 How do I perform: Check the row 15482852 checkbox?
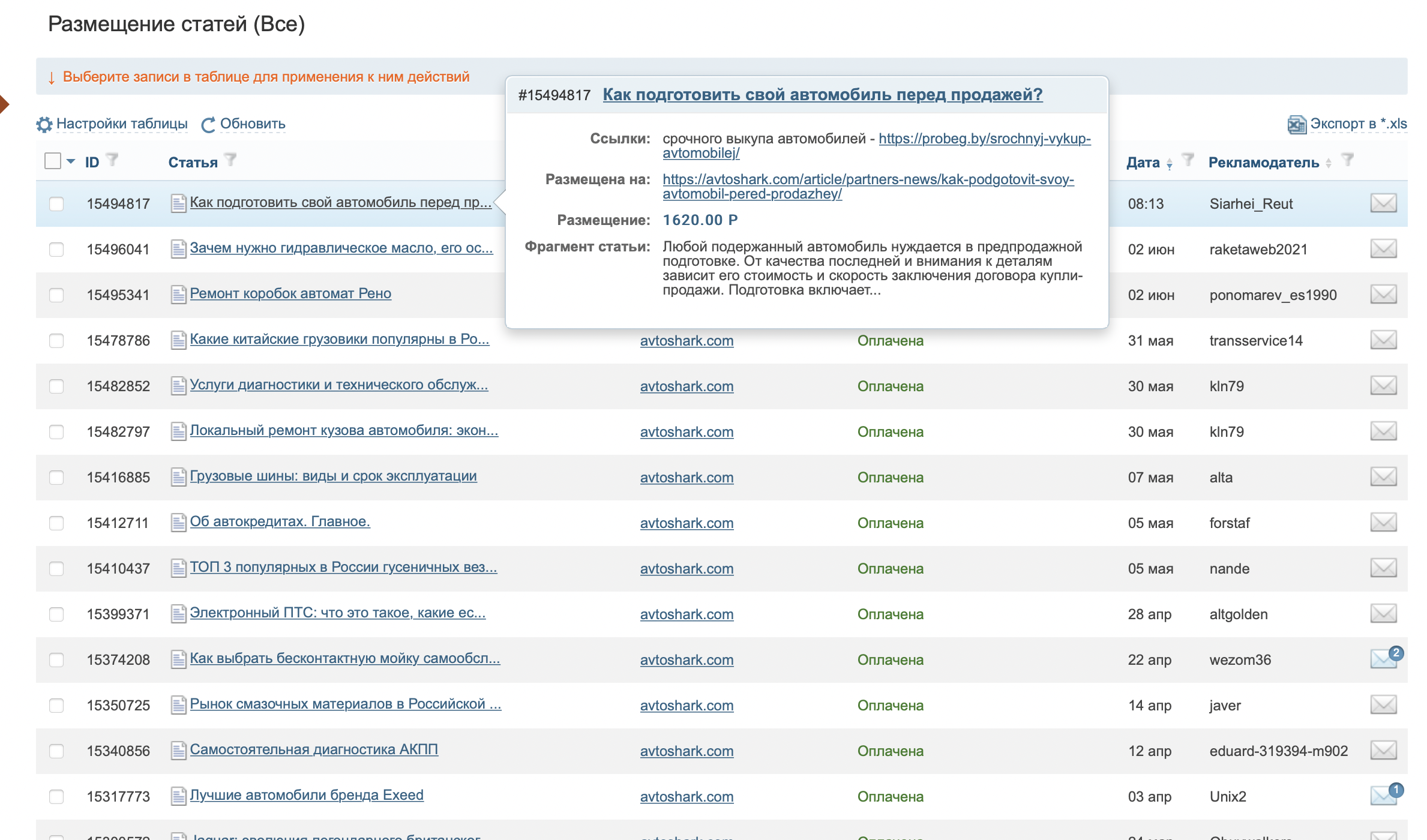pyautogui.click(x=56, y=386)
